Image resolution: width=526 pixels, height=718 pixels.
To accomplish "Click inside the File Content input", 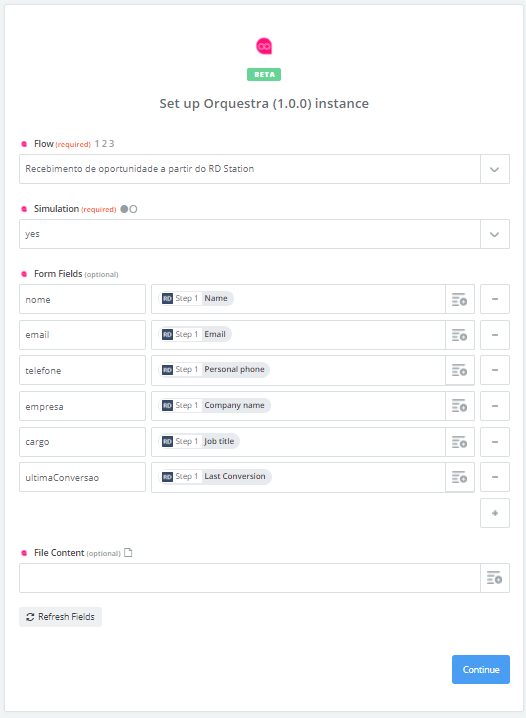I will [250, 578].
